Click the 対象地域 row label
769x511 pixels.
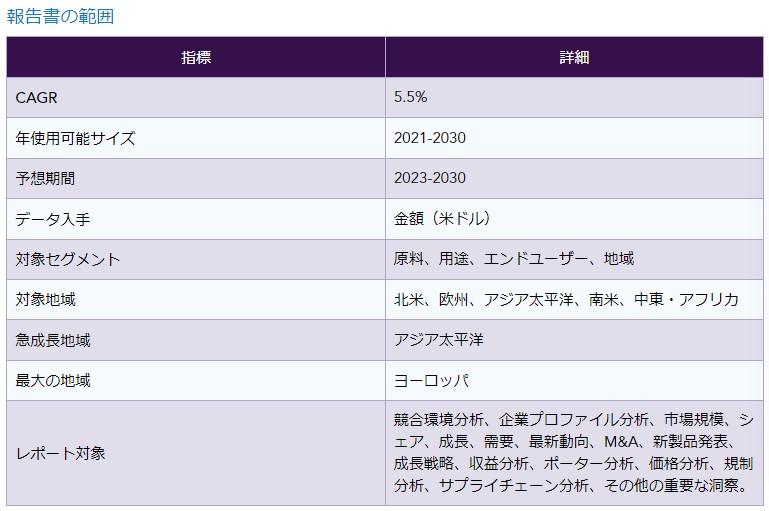point(45,300)
